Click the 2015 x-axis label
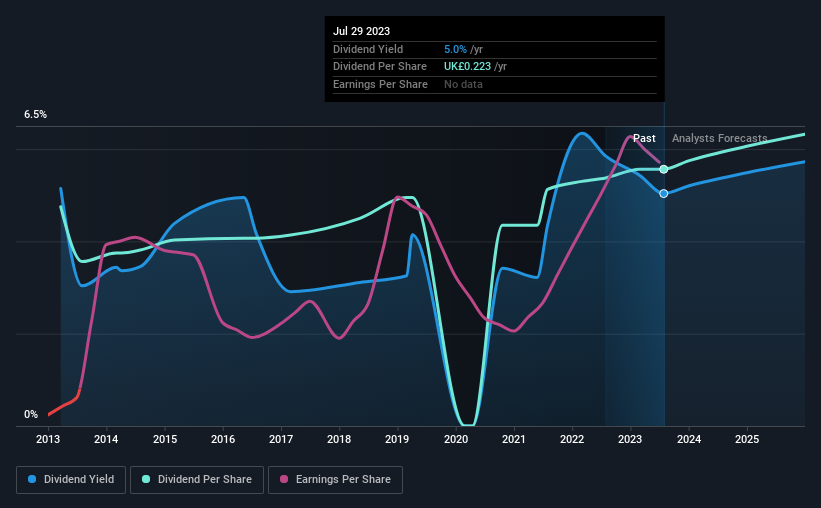 pyautogui.click(x=165, y=439)
